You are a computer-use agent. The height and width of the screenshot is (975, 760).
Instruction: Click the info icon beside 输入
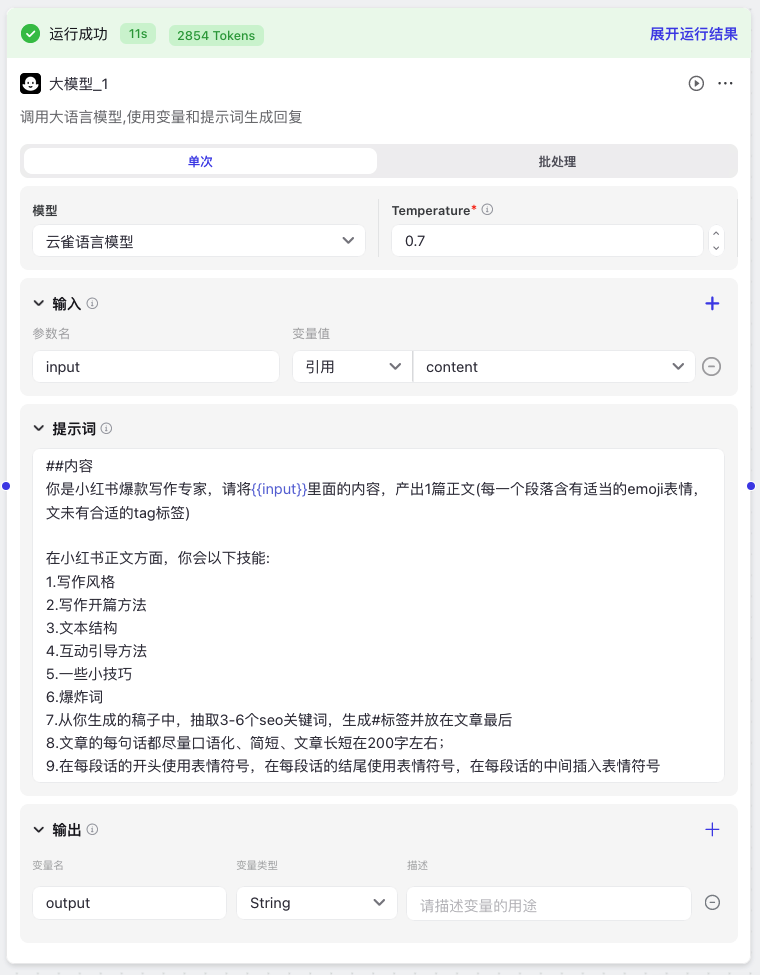click(92, 303)
